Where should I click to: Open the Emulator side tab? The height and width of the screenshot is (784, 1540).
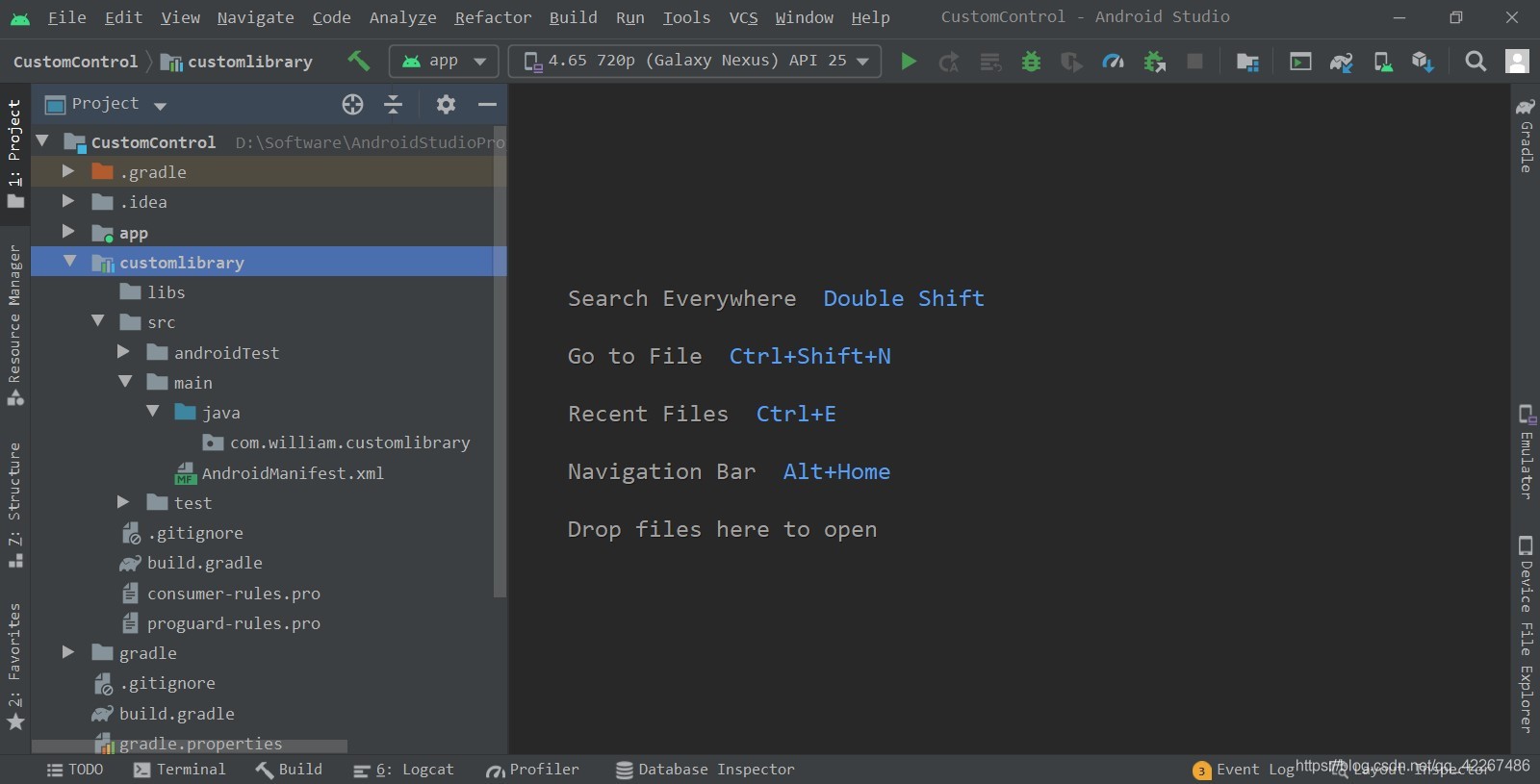1526,452
